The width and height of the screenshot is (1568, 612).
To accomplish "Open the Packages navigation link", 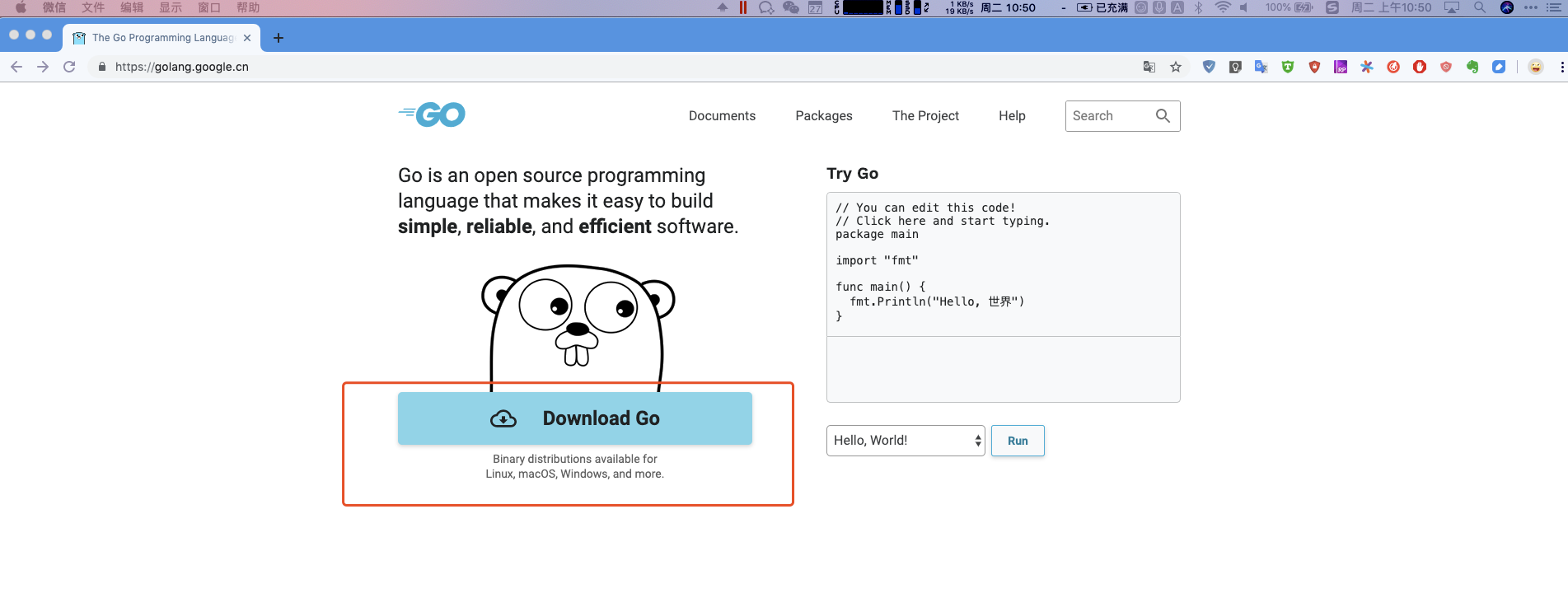I will point(824,116).
